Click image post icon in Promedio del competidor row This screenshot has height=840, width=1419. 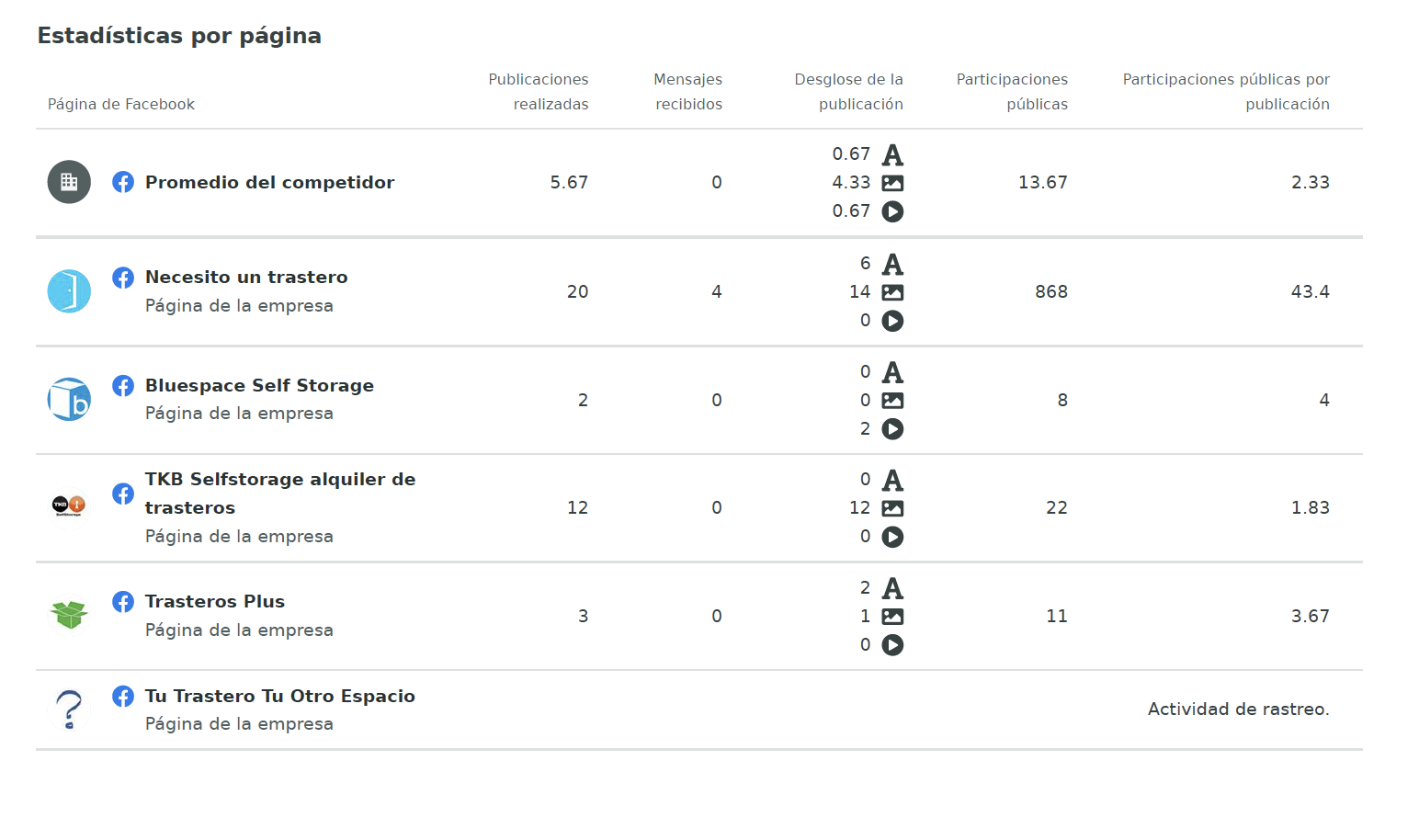(x=892, y=183)
